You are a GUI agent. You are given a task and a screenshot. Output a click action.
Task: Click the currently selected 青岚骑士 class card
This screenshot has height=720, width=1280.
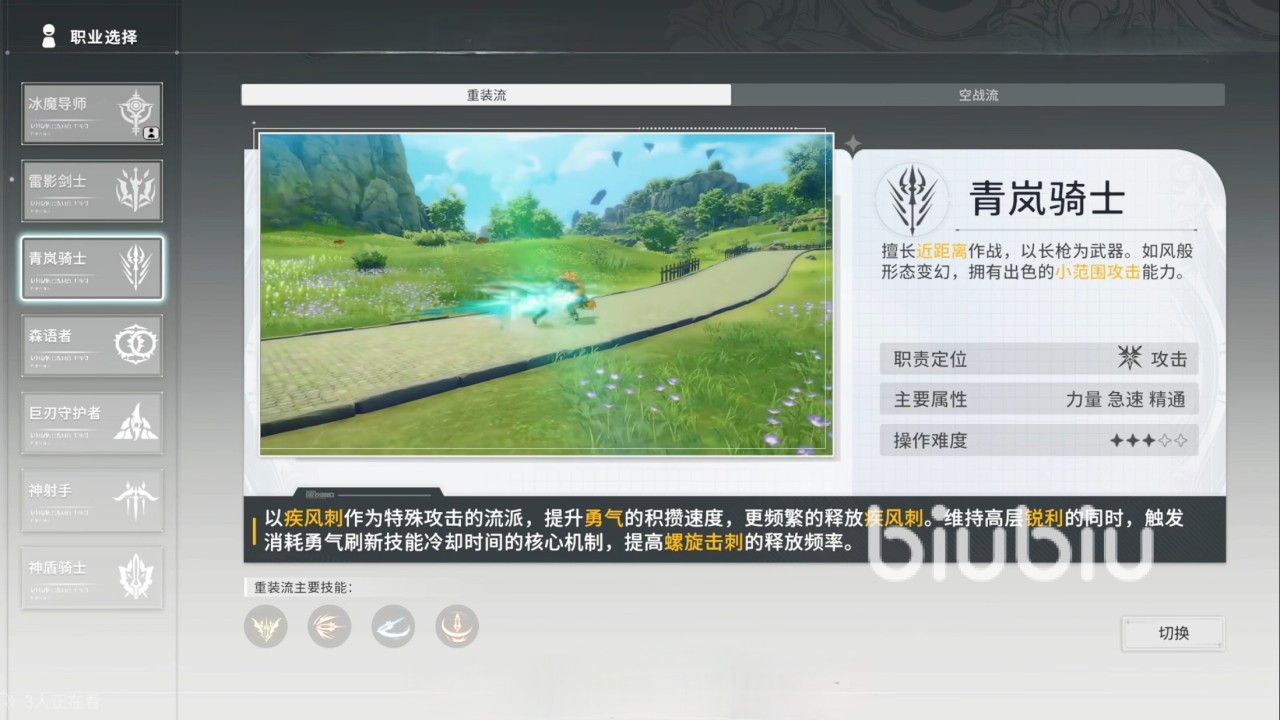(x=92, y=268)
